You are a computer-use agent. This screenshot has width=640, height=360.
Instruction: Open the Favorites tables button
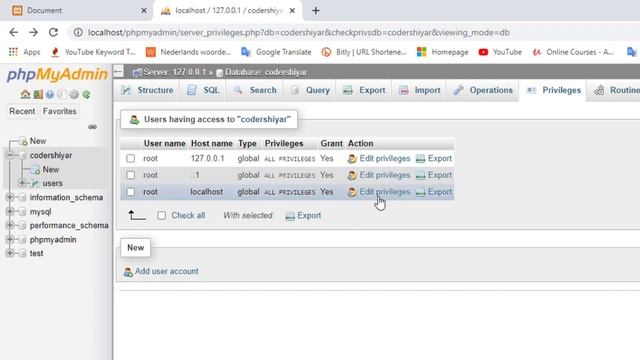coord(60,111)
